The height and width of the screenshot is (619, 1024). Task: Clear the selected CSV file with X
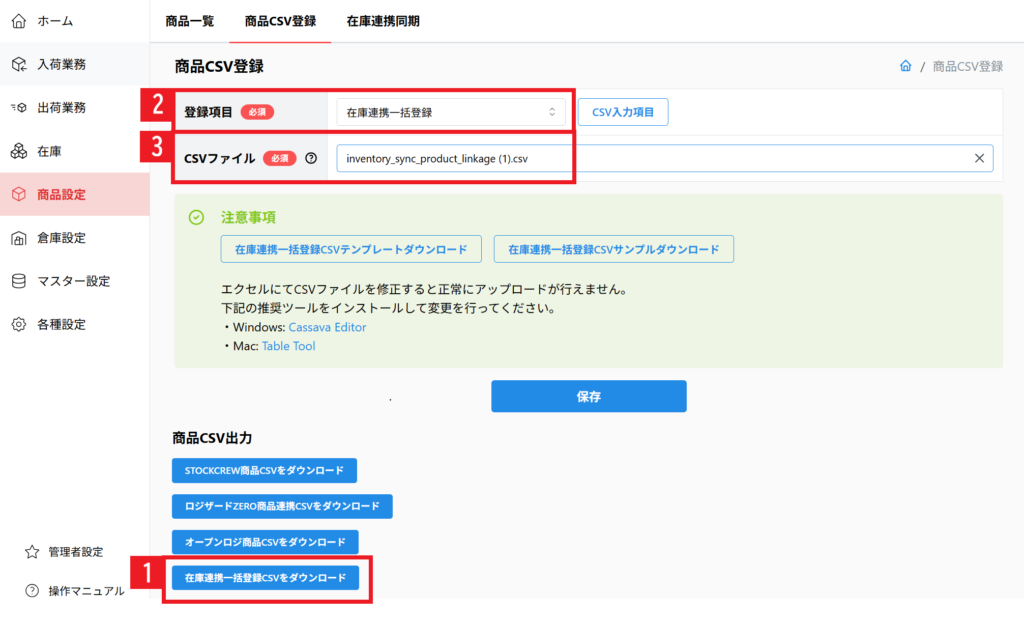979,158
